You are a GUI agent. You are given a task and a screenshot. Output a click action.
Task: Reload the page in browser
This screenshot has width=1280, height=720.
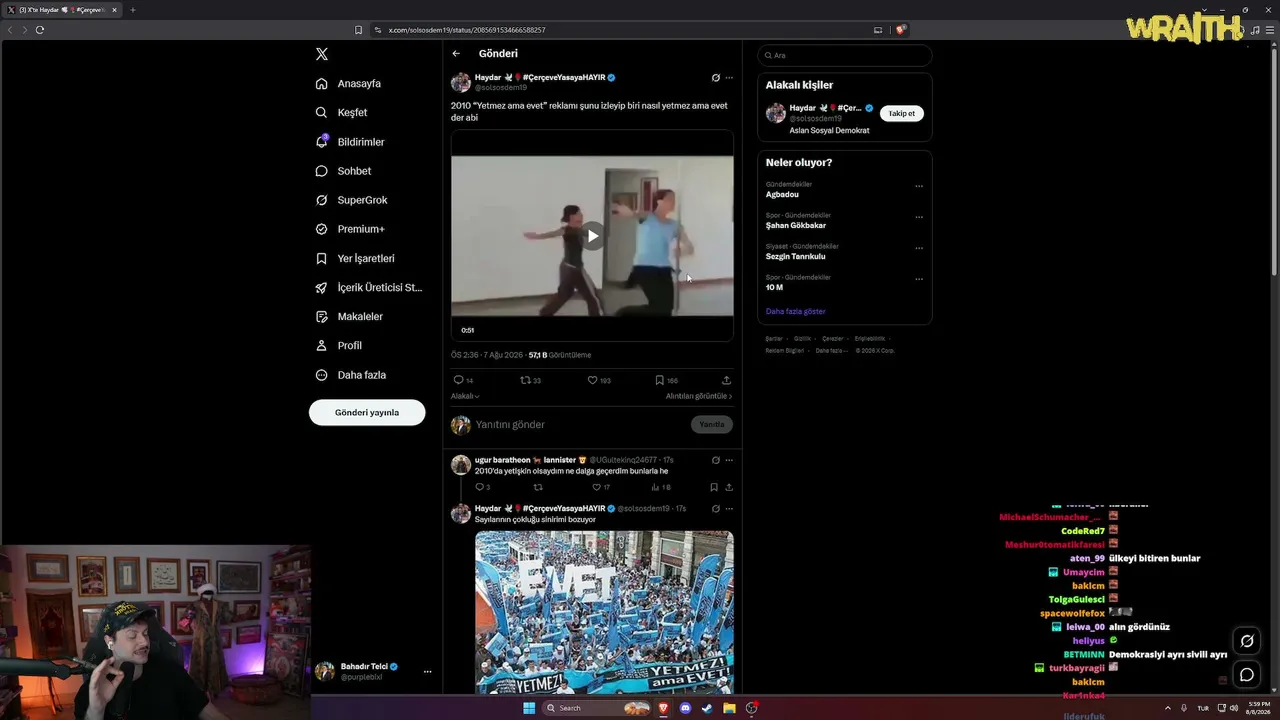click(40, 30)
